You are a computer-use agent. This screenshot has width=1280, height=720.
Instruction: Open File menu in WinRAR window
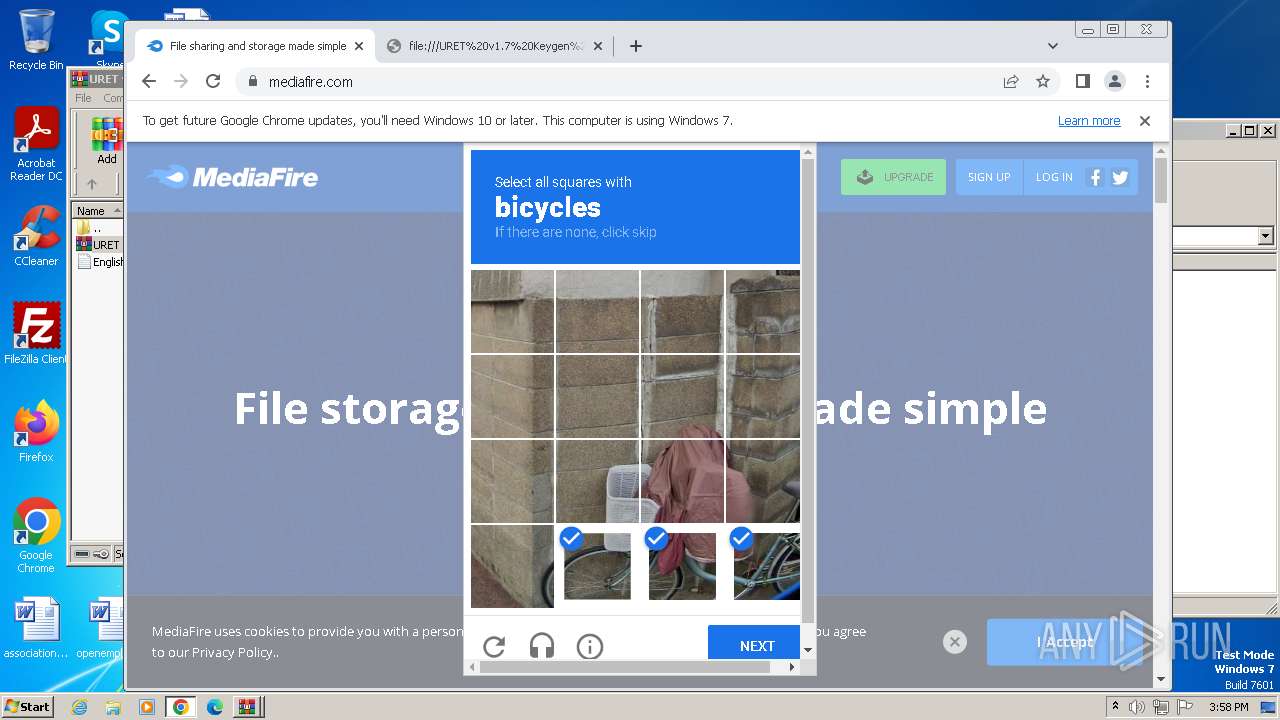(83, 98)
